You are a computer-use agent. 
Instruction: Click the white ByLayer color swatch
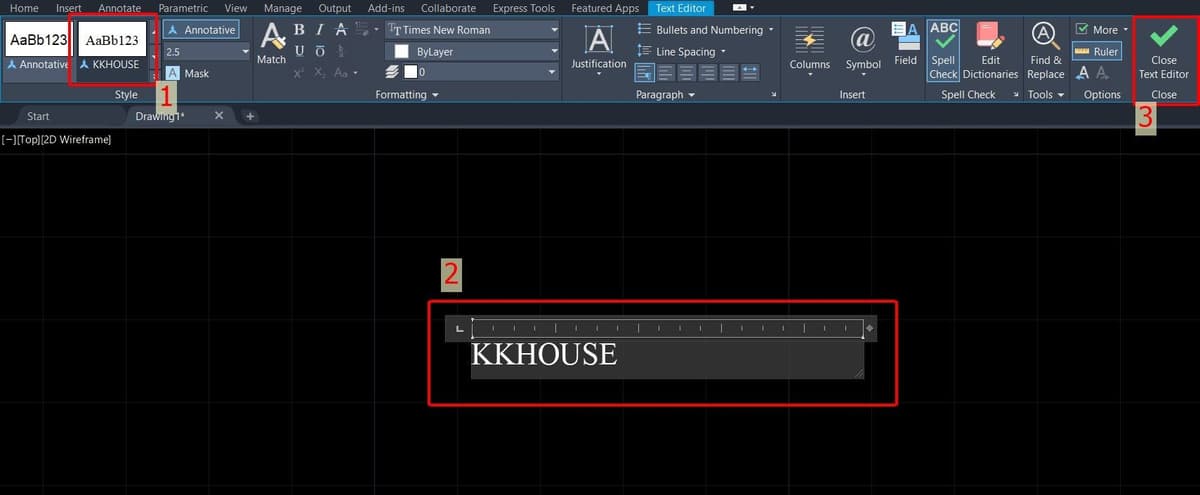click(402, 51)
